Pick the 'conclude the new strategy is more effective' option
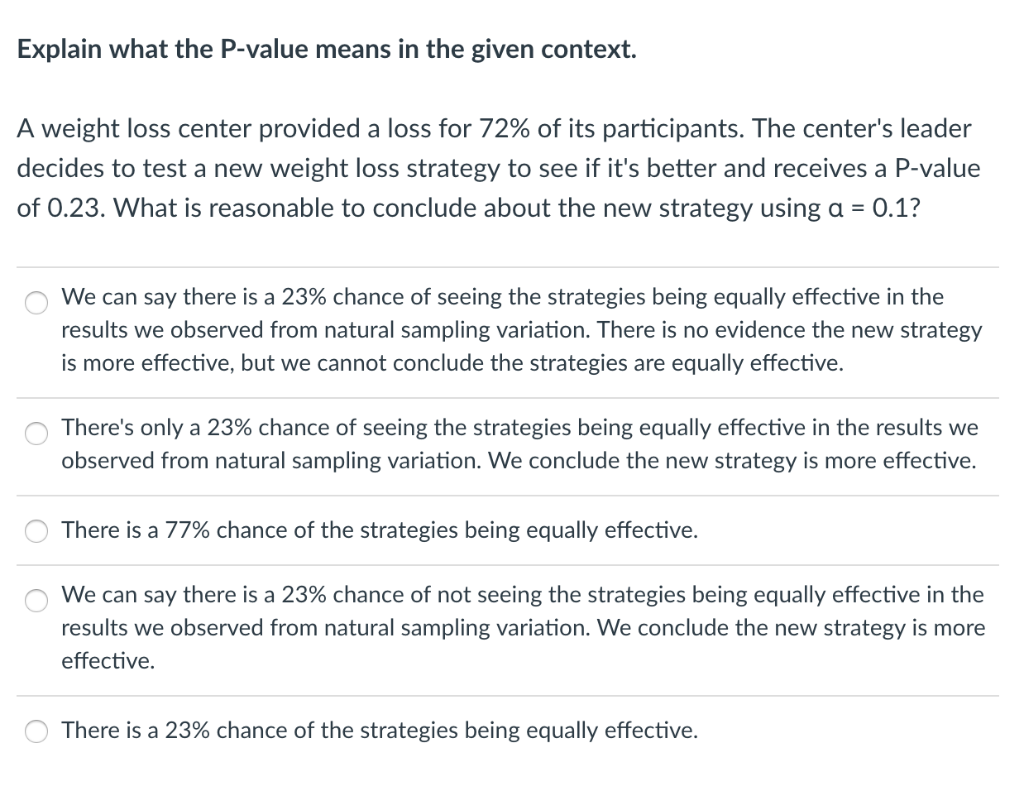The image size is (1024, 791). (36, 433)
